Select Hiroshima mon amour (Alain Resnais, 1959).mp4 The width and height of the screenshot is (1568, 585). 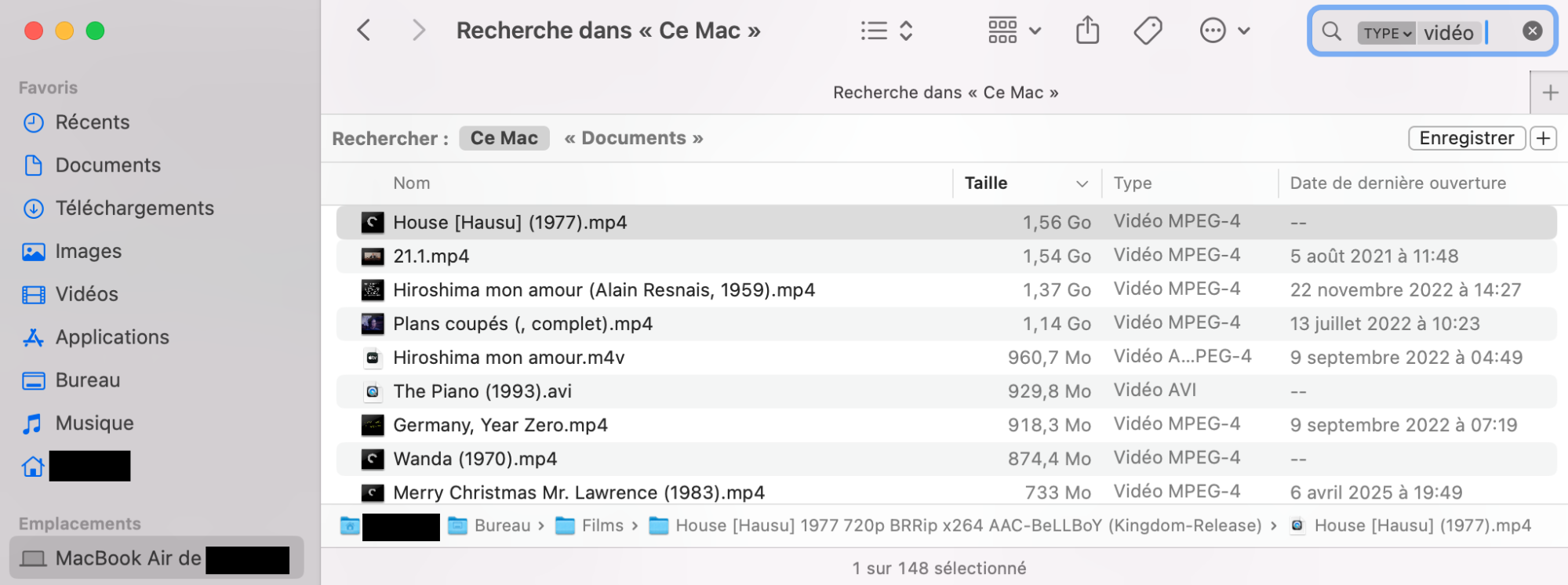(x=946, y=290)
